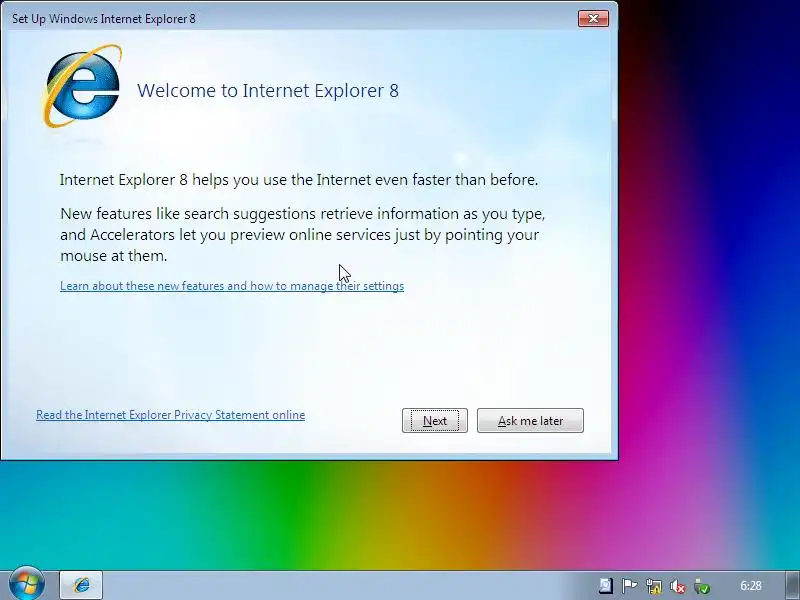Click the 'Set Up Windows Internet Explorer 8' title text
Screen dimensions: 800x600
point(104,19)
